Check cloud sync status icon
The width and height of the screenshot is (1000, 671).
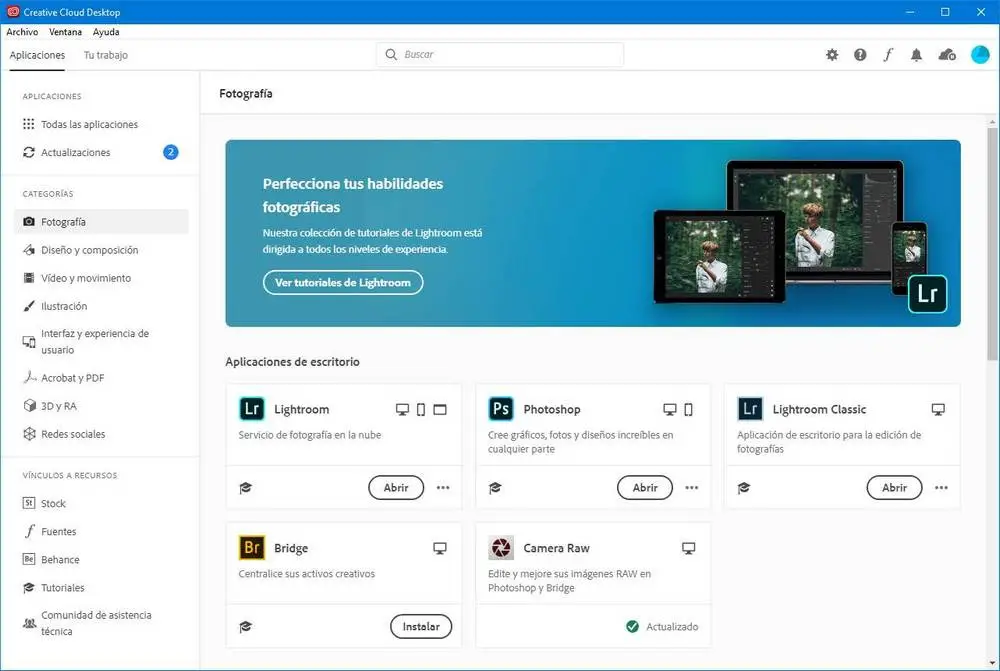[946, 55]
